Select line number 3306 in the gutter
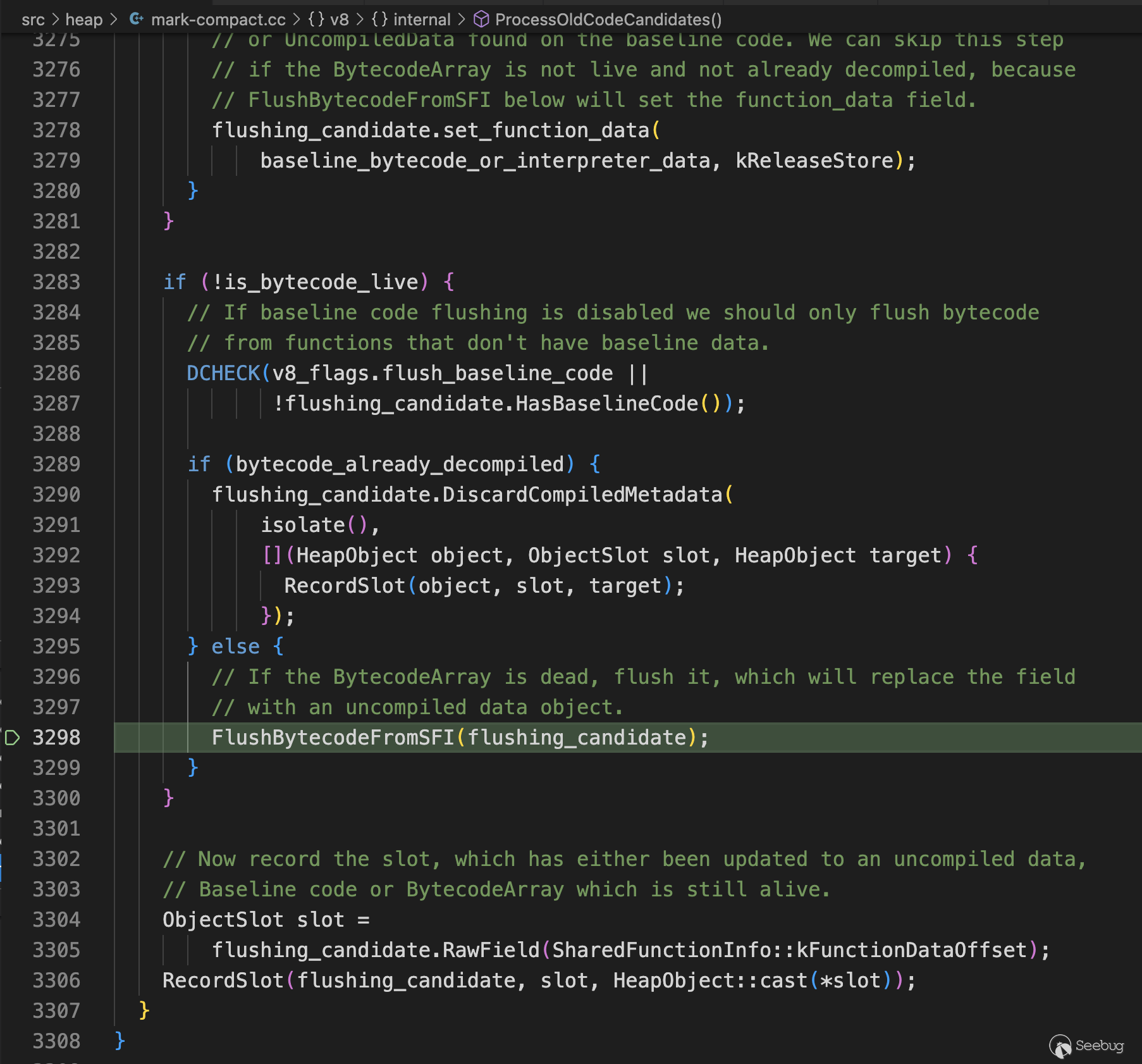This screenshot has width=1142, height=1064. (x=56, y=980)
